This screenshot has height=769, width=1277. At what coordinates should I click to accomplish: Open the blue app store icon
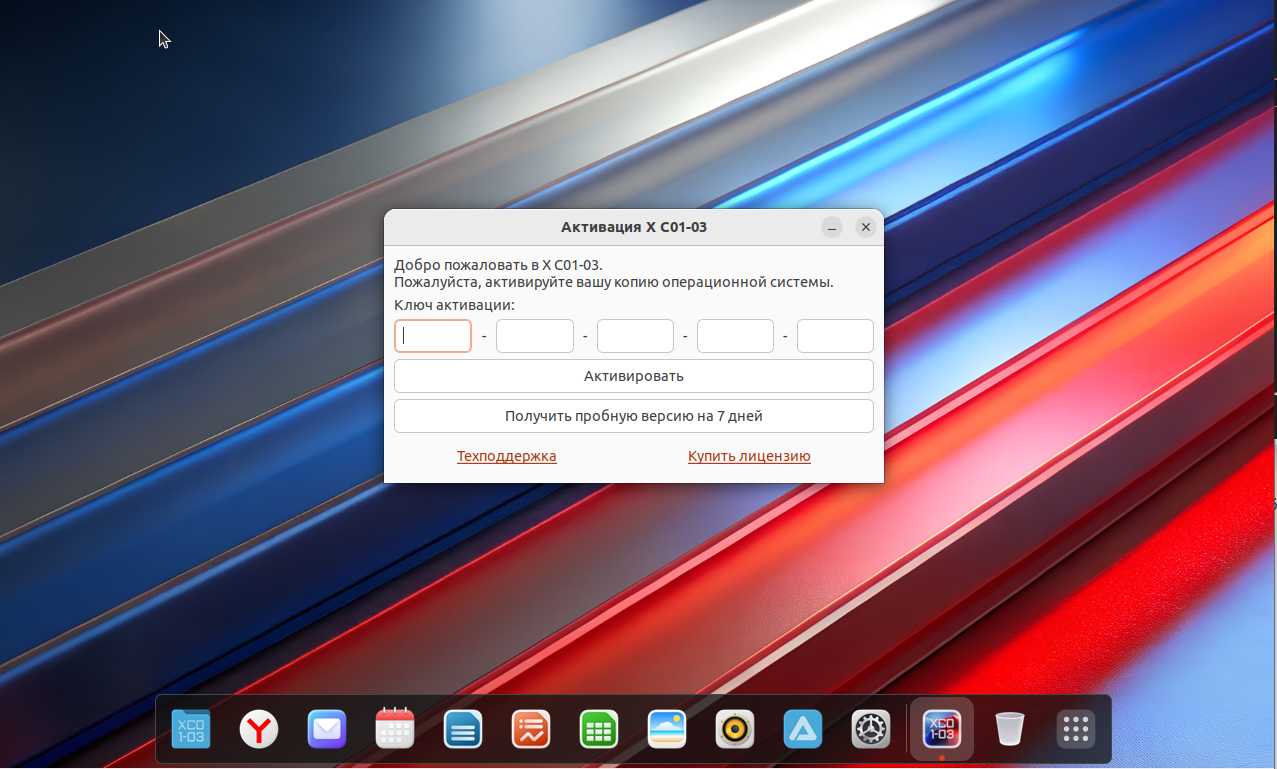point(803,729)
